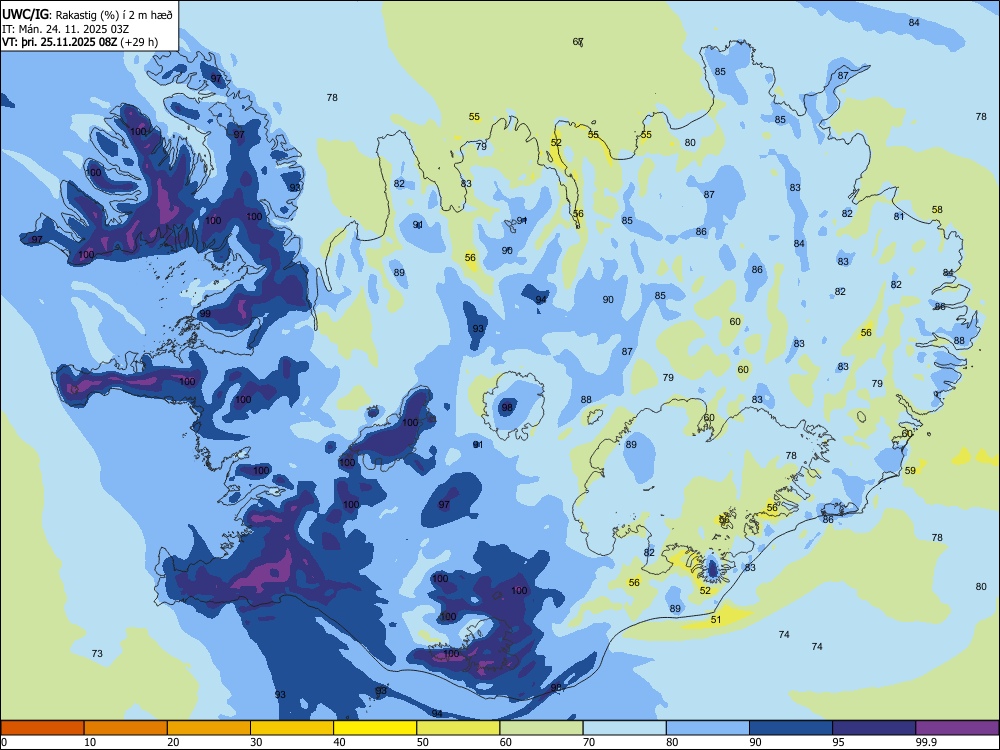
Task: Click the humidity value '59' on the map
Action: coord(910,471)
